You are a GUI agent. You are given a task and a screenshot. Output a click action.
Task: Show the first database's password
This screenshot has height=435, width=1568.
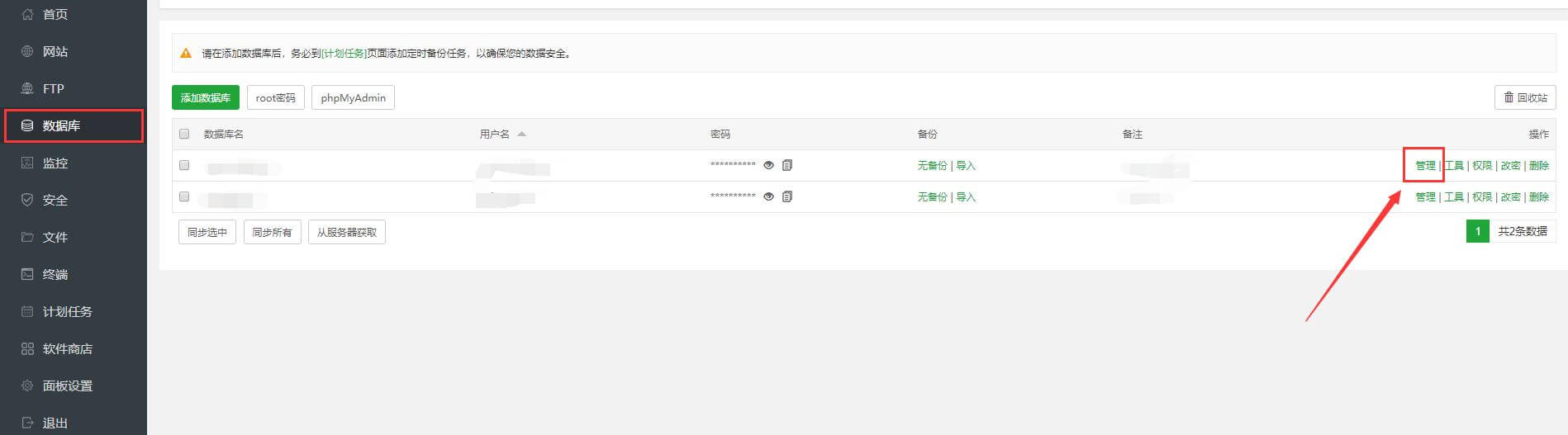pyautogui.click(x=768, y=165)
